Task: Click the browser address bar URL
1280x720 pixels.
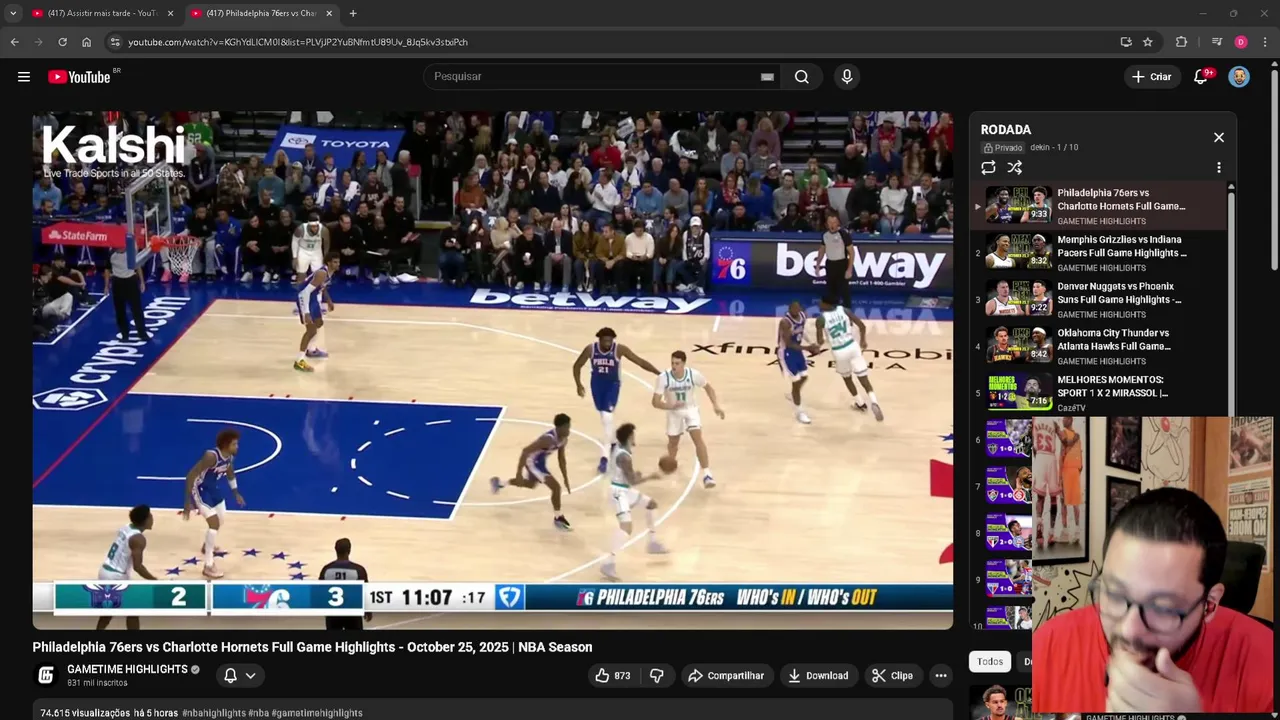Action: tap(298, 42)
